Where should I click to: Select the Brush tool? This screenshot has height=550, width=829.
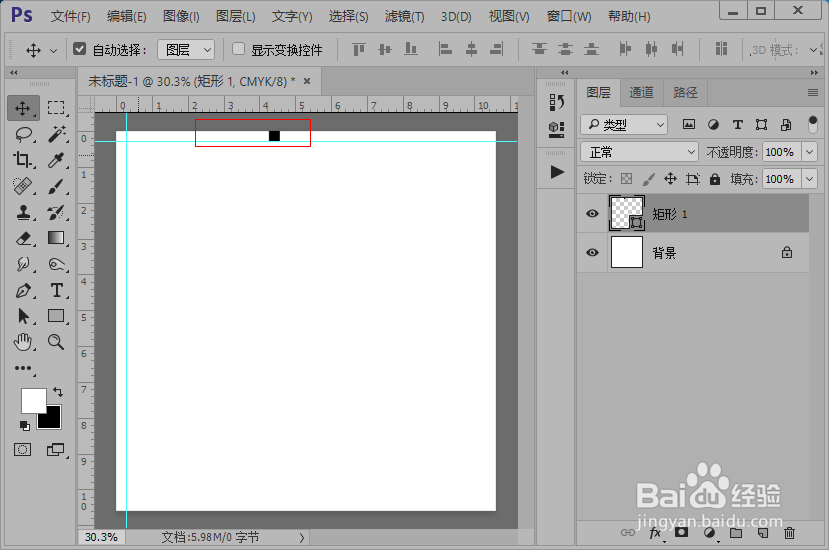(56, 186)
